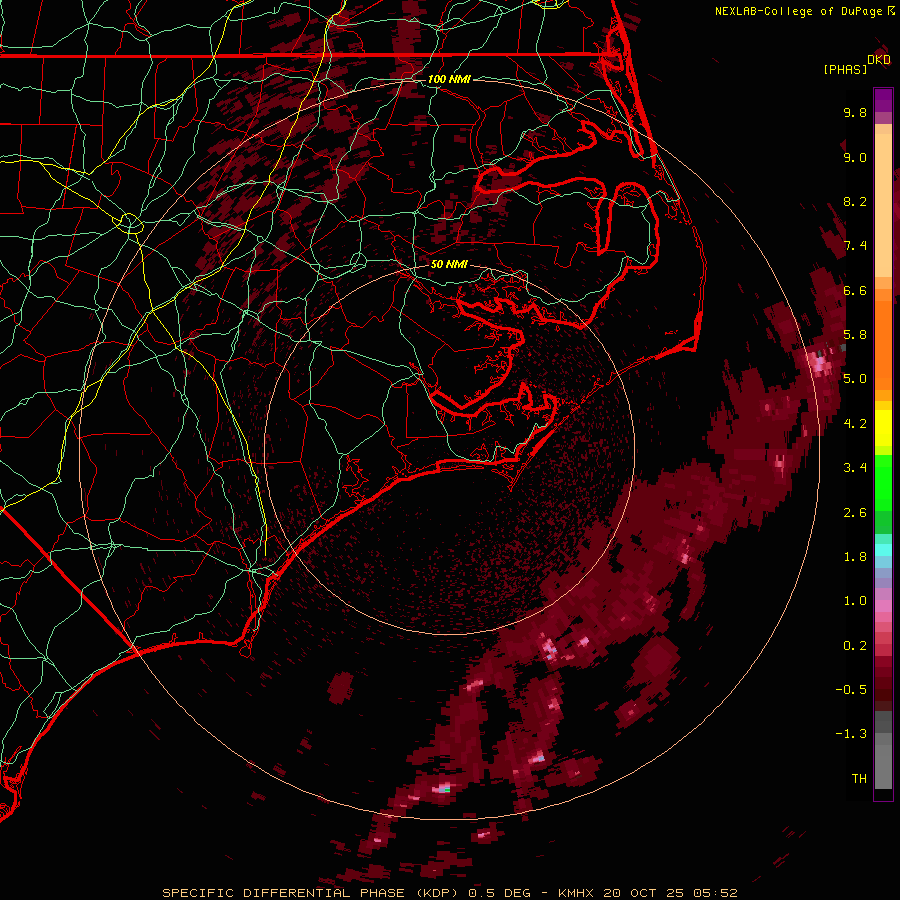Select the 5.0 scale value
Viewport: 900px width, 900px height.
point(855,379)
